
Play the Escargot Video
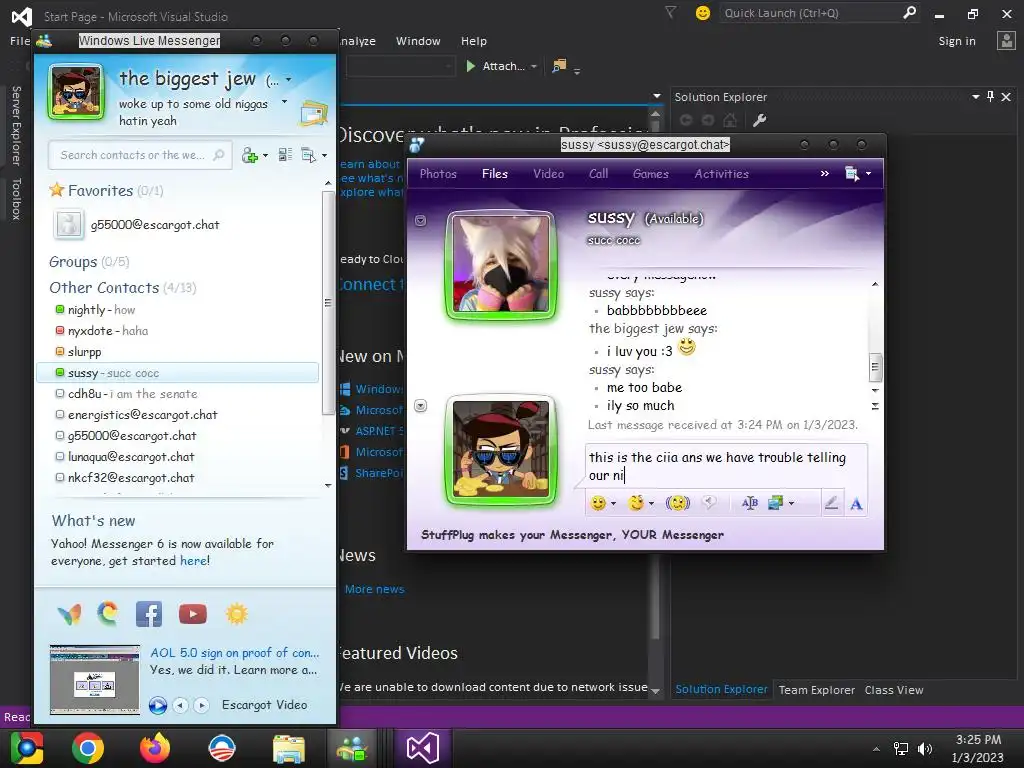tap(157, 705)
